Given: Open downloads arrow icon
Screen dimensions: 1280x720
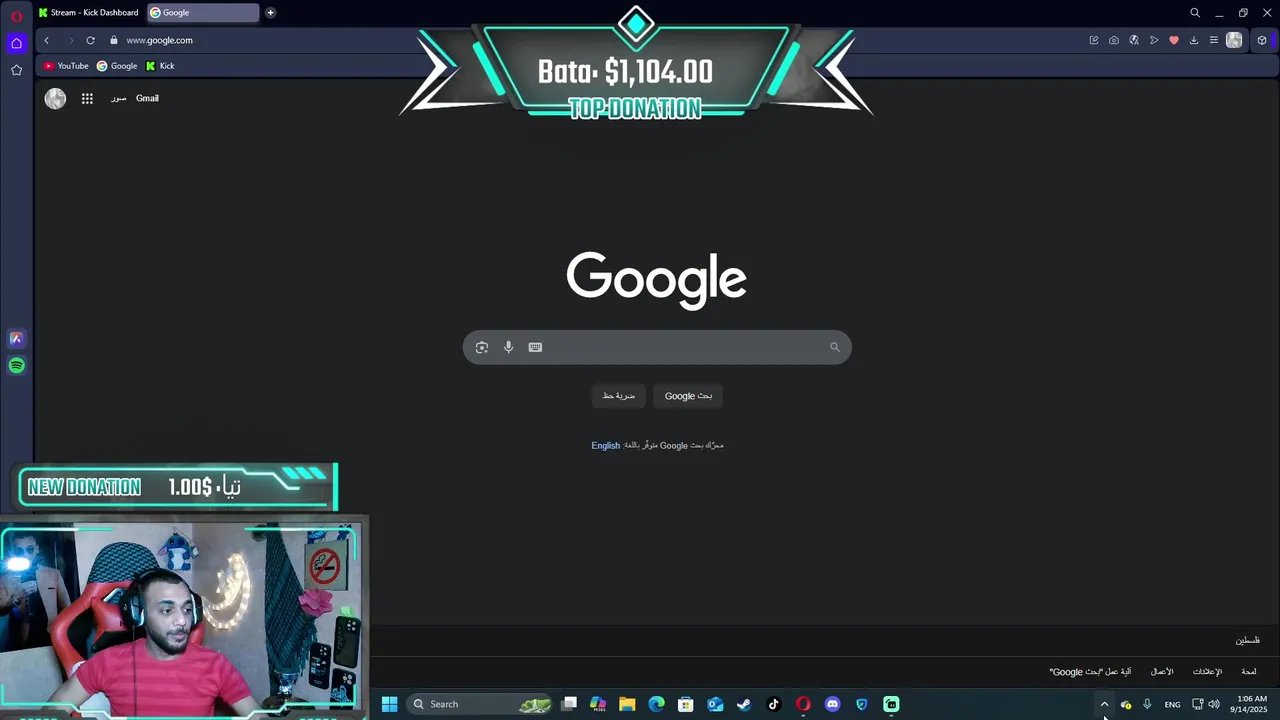Looking at the screenshot, I should tap(1194, 40).
